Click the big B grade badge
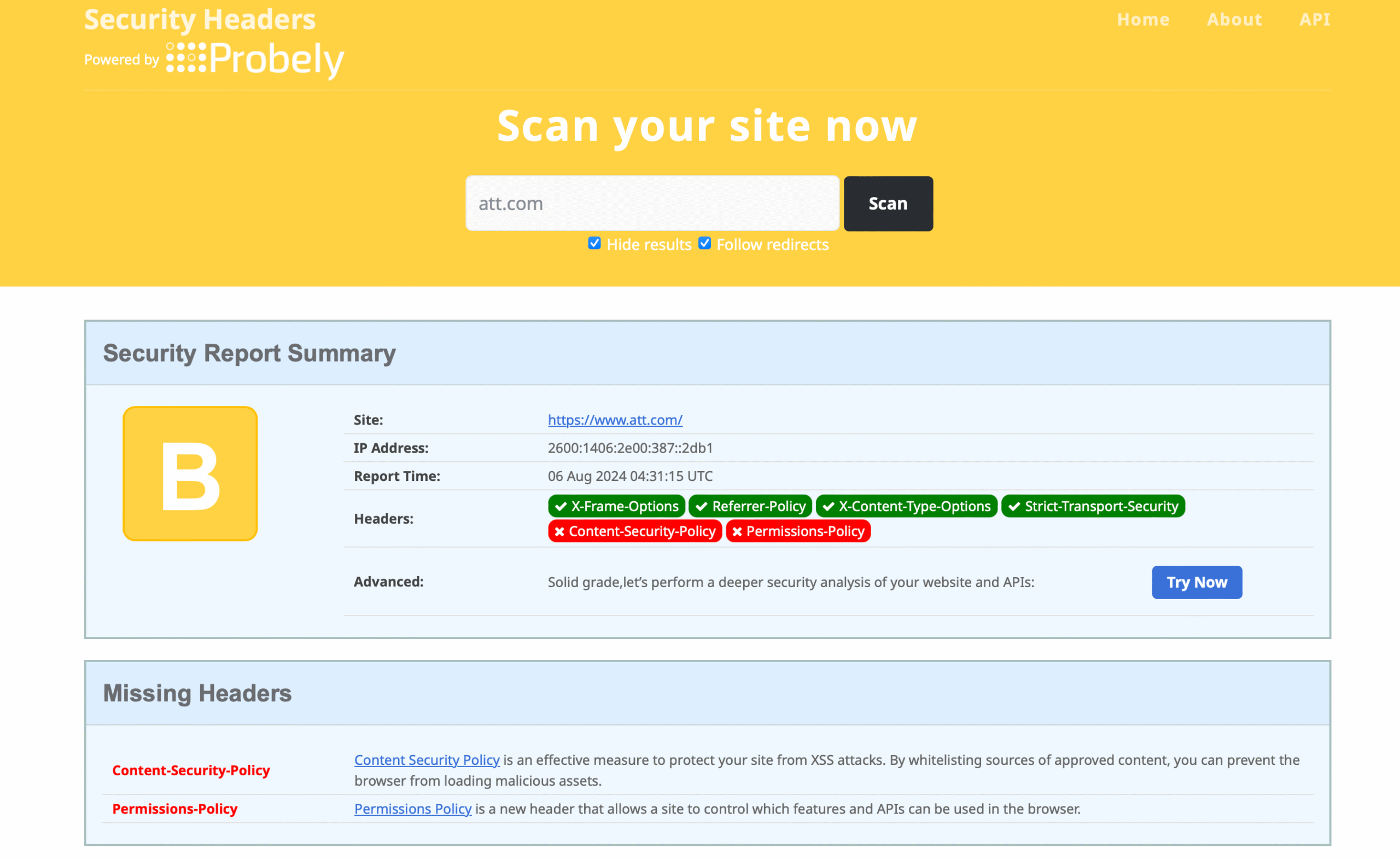 190,474
